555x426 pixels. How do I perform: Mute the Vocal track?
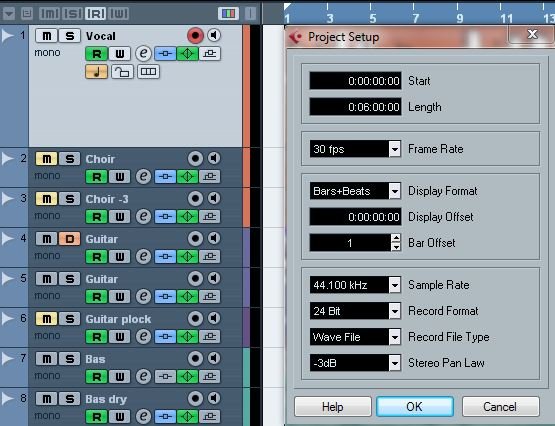47,36
